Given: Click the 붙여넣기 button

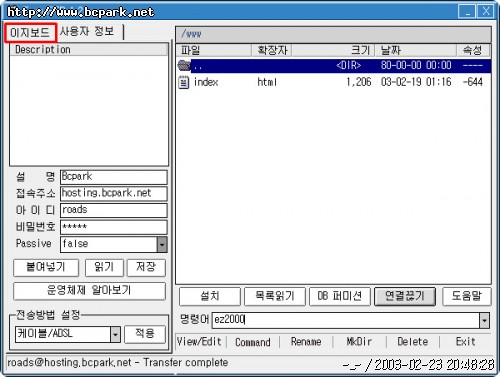Looking at the screenshot, I should [46, 268].
